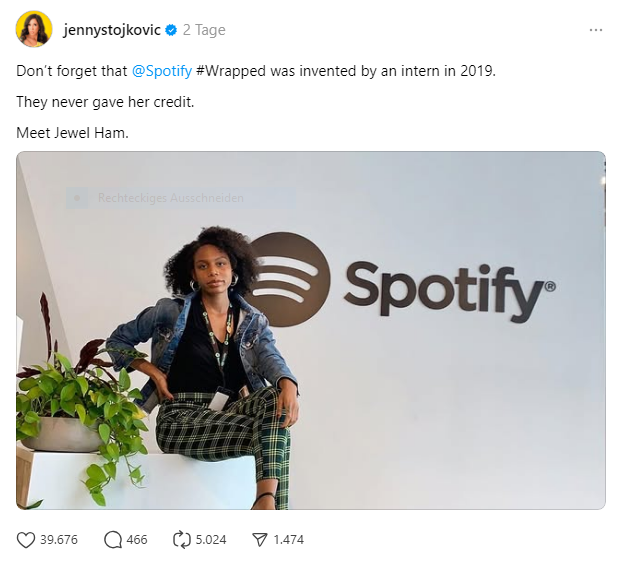The width and height of the screenshot is (625, 562).
Task: Click the 1.474 shares count
Action: (288, 540)
